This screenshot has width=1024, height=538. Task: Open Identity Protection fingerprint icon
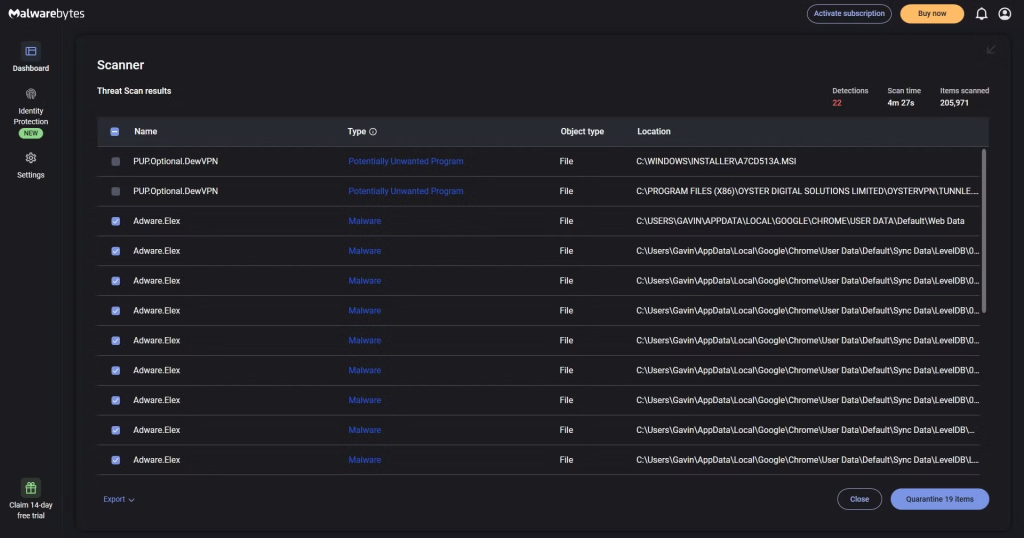click(x=31, y=94)
